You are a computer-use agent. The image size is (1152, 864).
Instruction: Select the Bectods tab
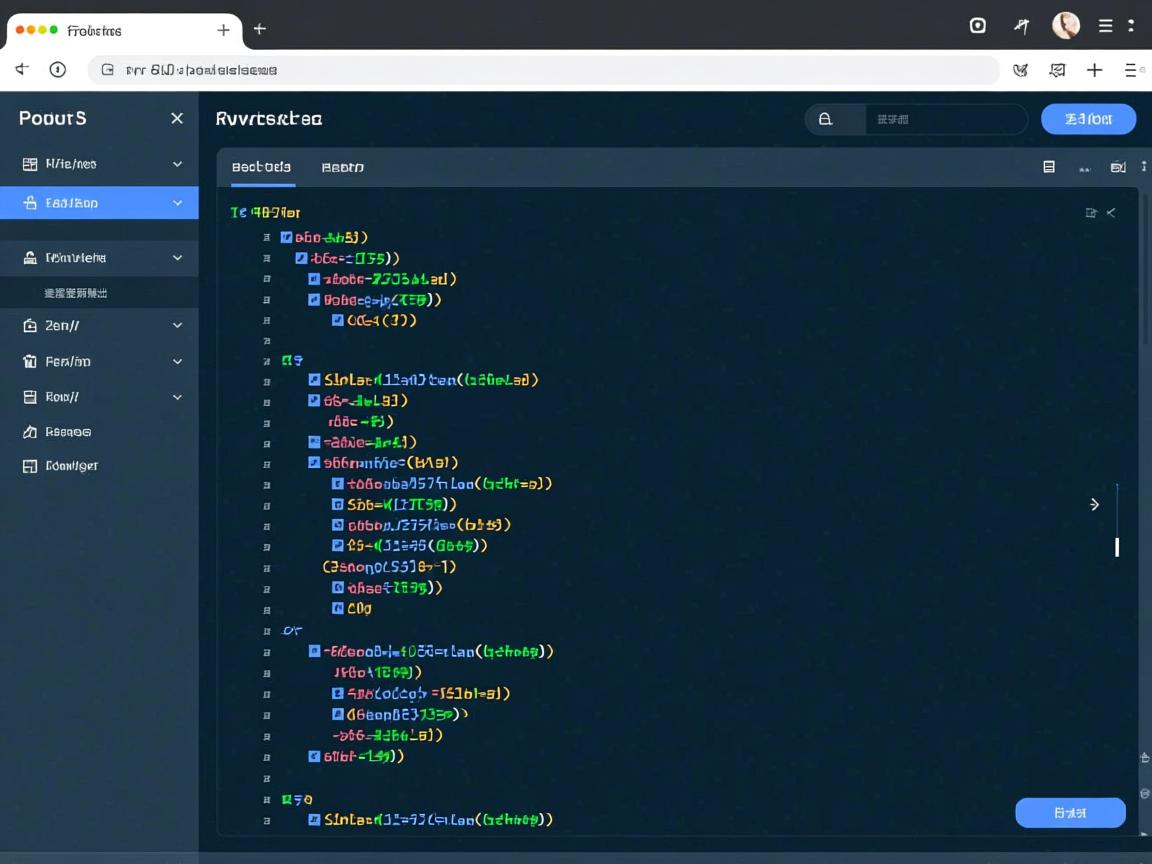pyautogui.click(x=261, y=167)
